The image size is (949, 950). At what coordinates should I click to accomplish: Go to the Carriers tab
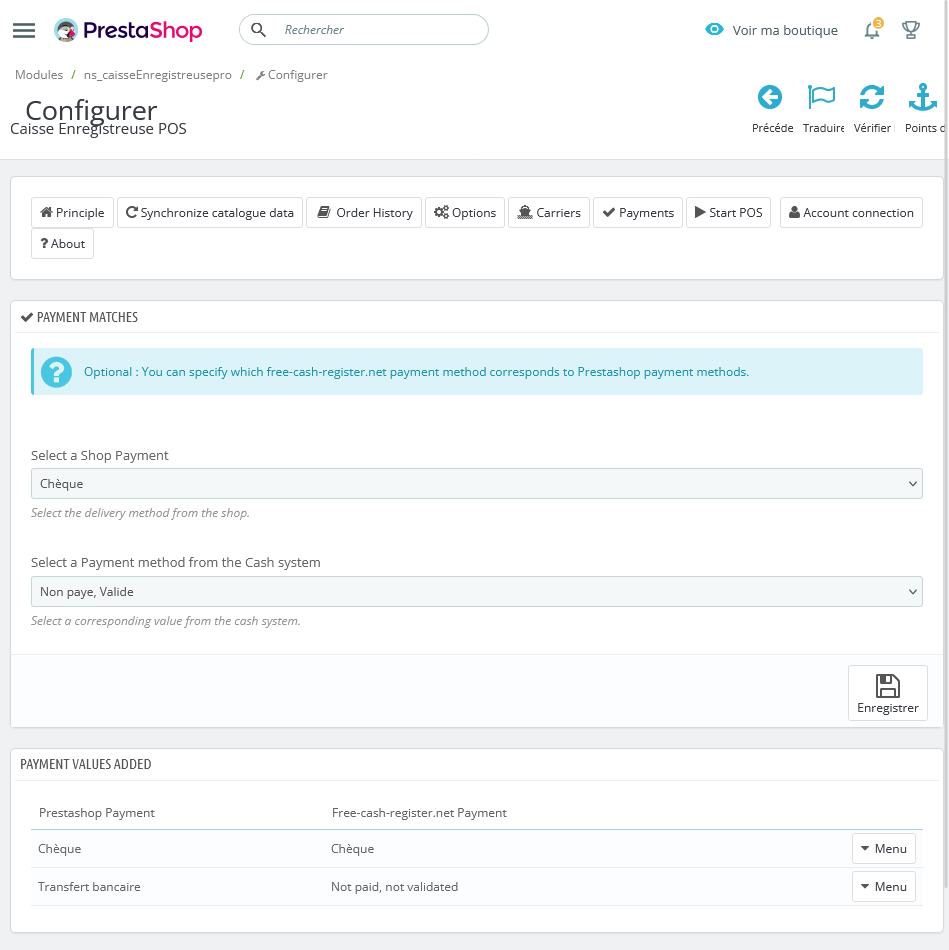point(549,213)
